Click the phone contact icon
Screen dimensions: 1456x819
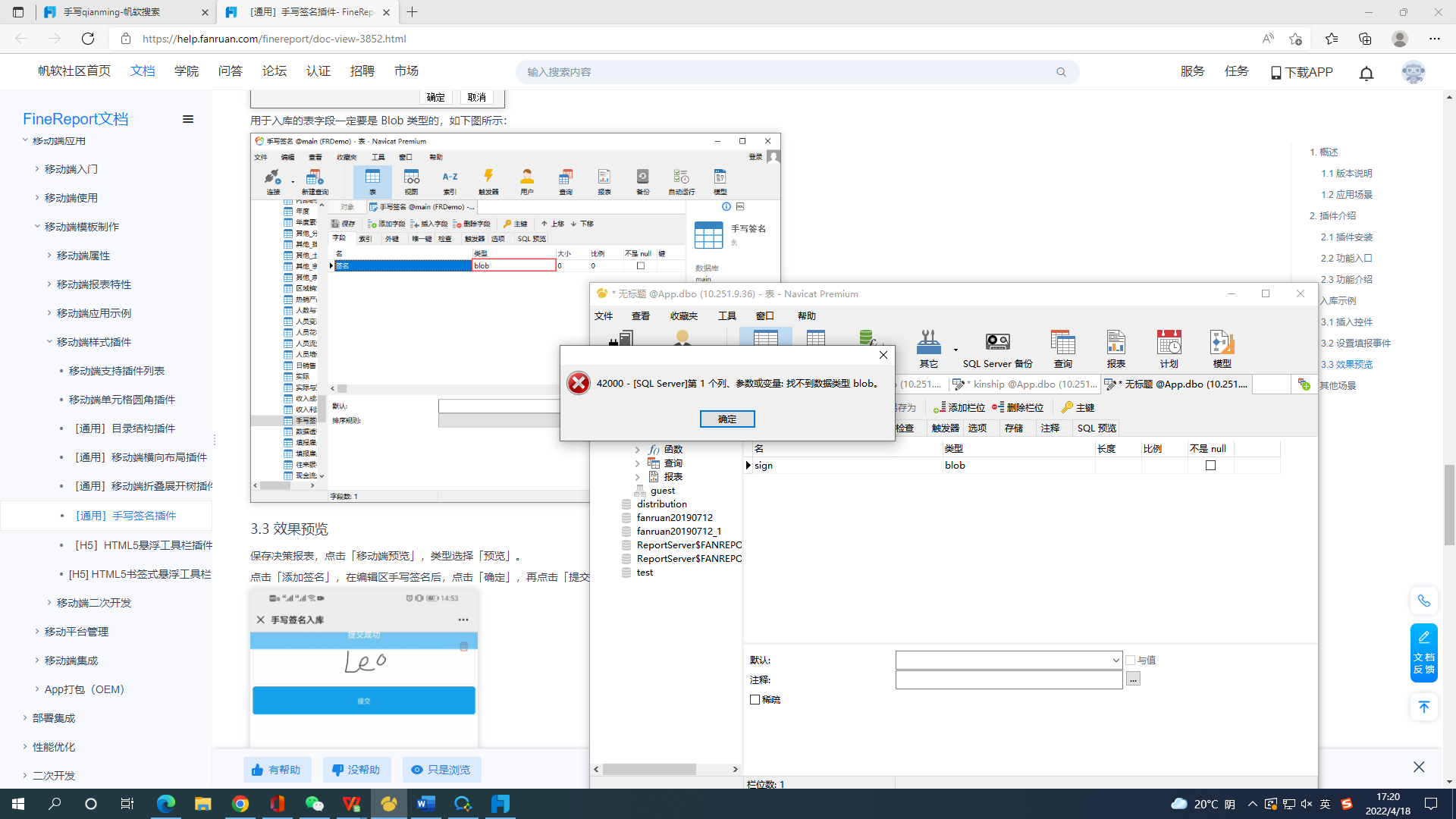click(x=1423, y=601)
